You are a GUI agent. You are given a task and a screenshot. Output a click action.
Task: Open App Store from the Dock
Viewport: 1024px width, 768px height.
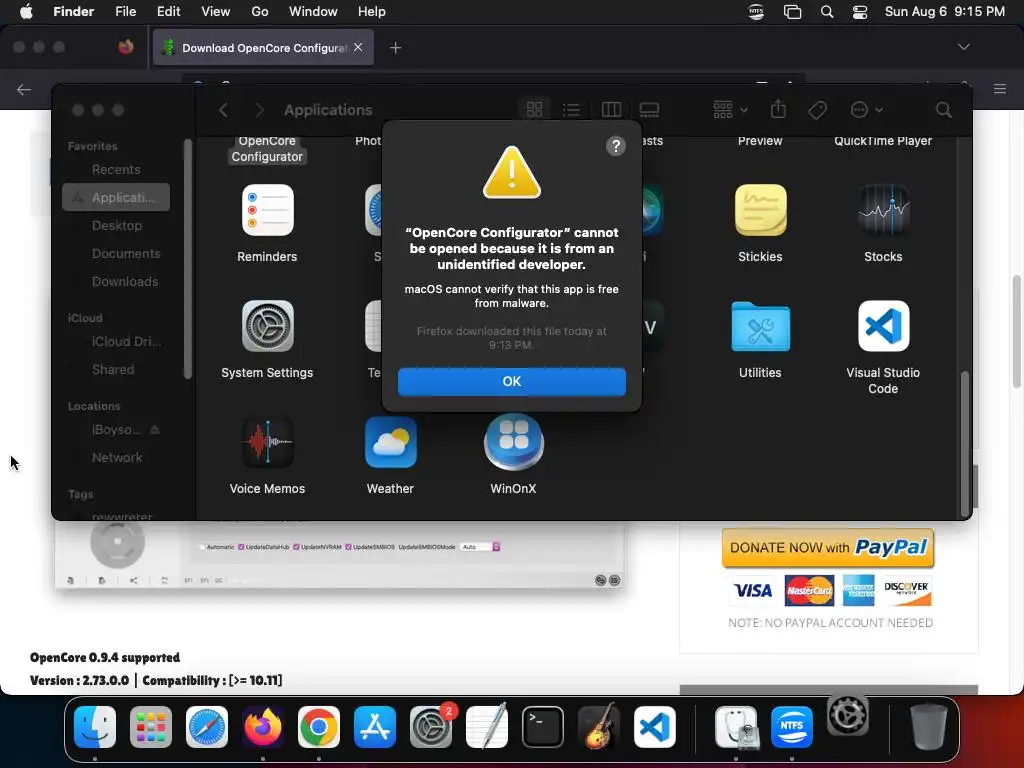pos(375,727)
